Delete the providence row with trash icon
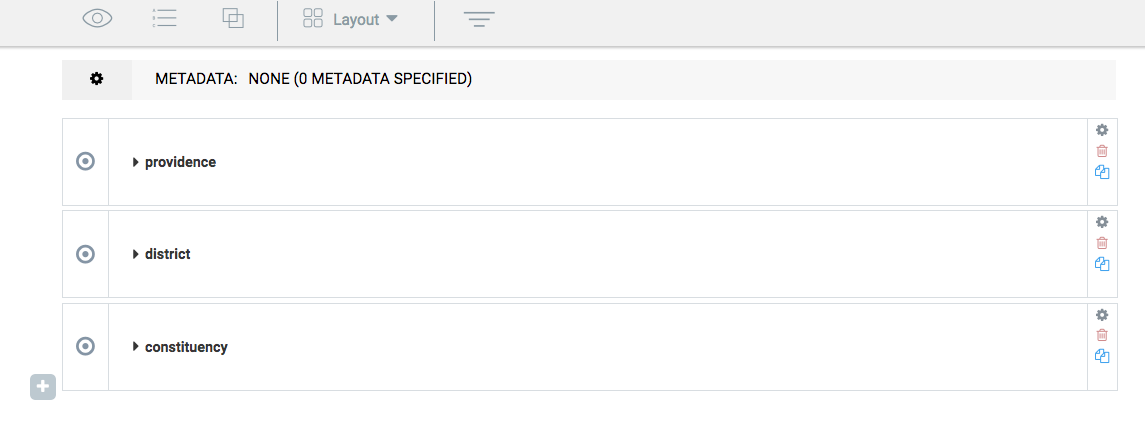This screenshot has width=1145, height=424. pyautogui.click(x=1102, y=151)
